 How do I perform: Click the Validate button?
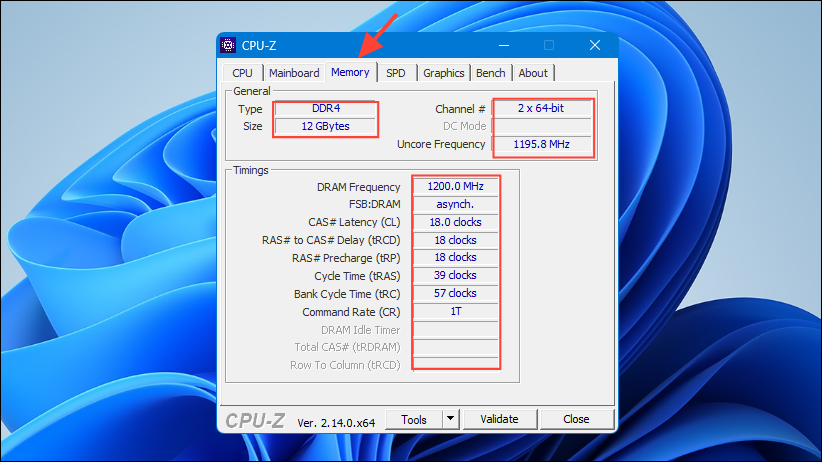pyautogui.click(x=500, y=419)
